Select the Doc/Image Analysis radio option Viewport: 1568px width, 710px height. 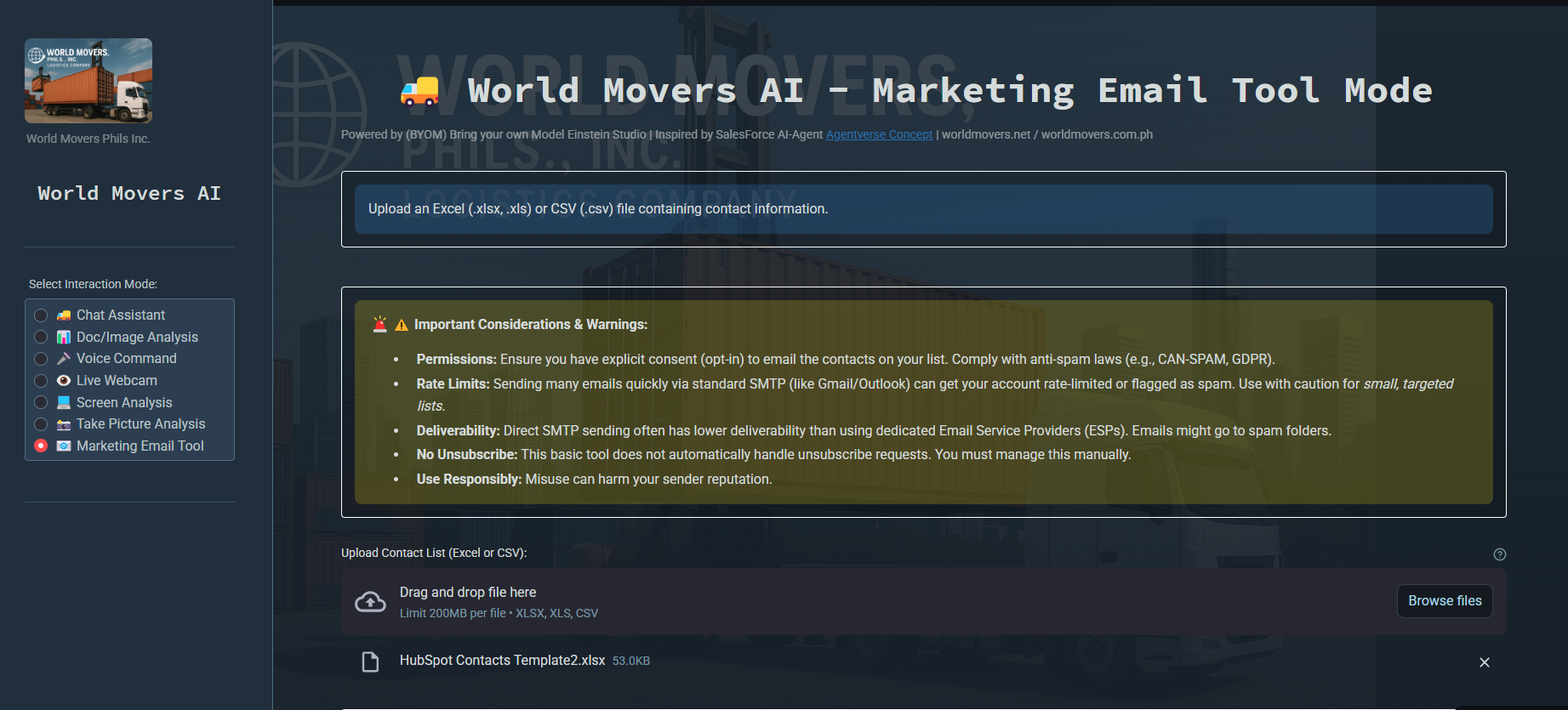(x=41, y=338)
